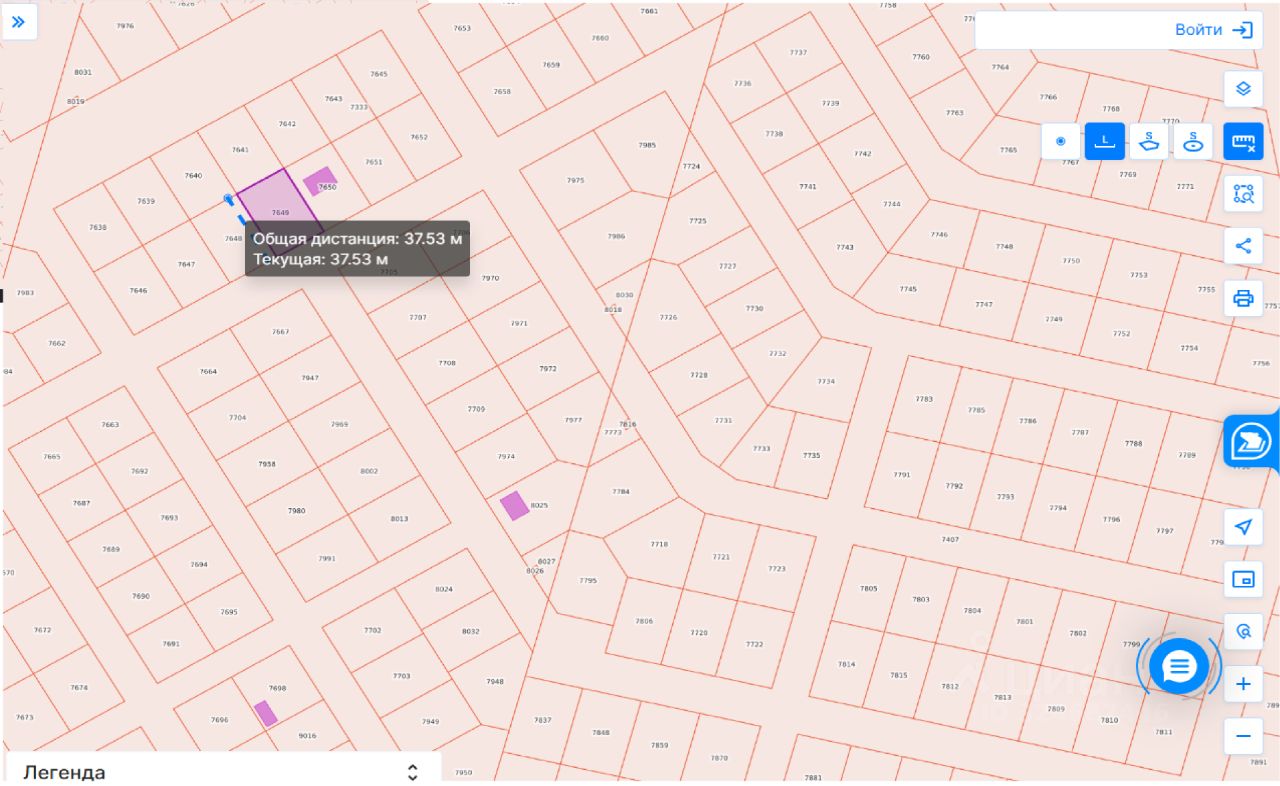Locate my current position
The height and width of the screenshot is (786, 1280).
[1243, 527]
